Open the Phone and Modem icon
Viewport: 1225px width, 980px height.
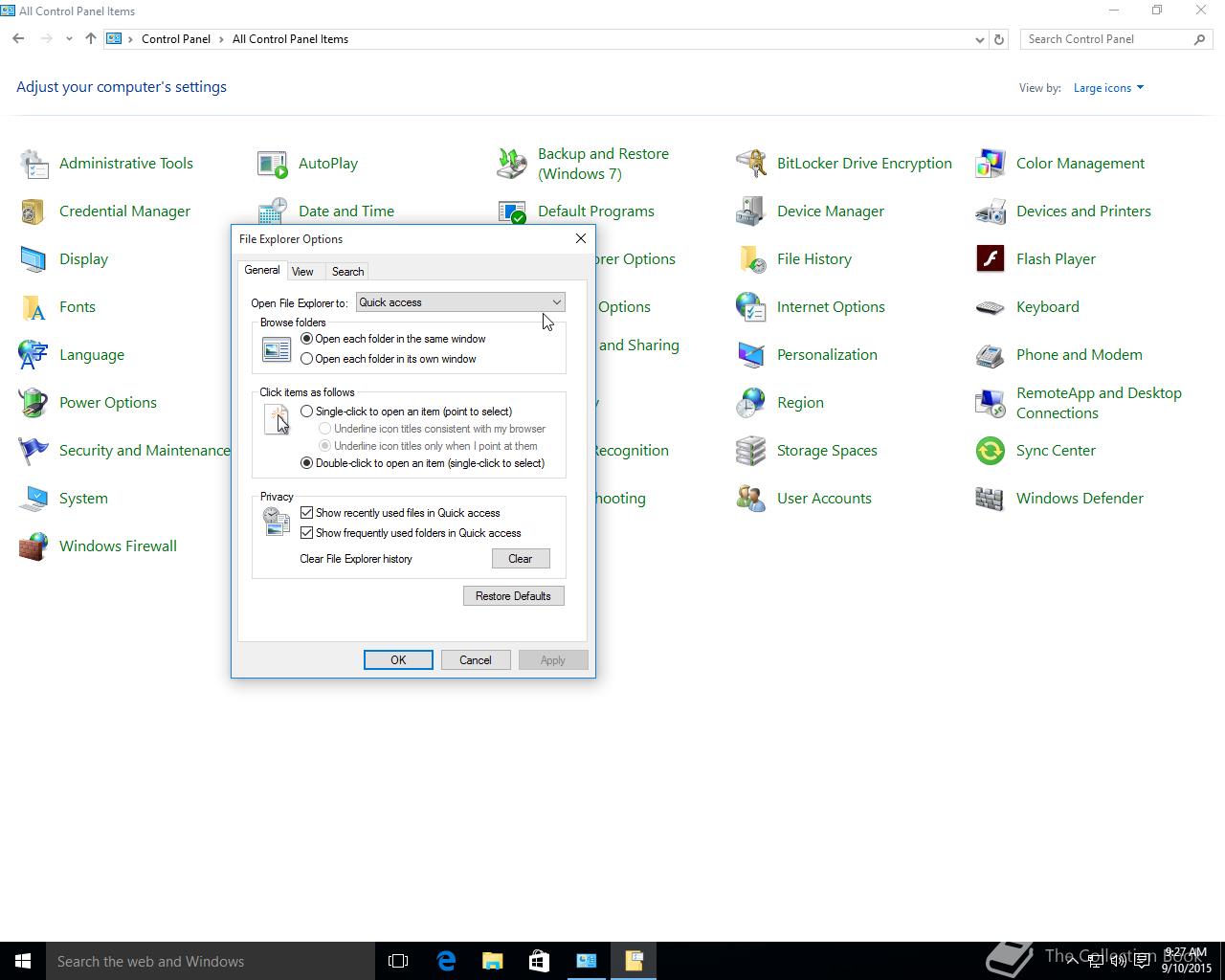point(991,355)
